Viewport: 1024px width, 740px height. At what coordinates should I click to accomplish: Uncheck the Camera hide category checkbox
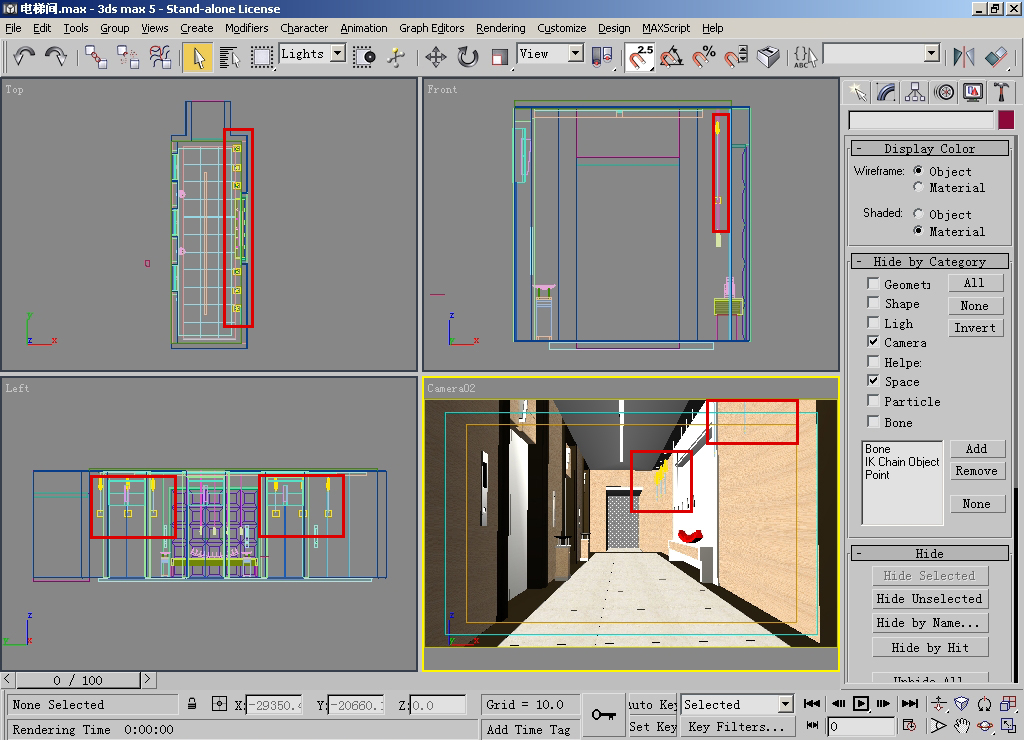coord(874,342)
